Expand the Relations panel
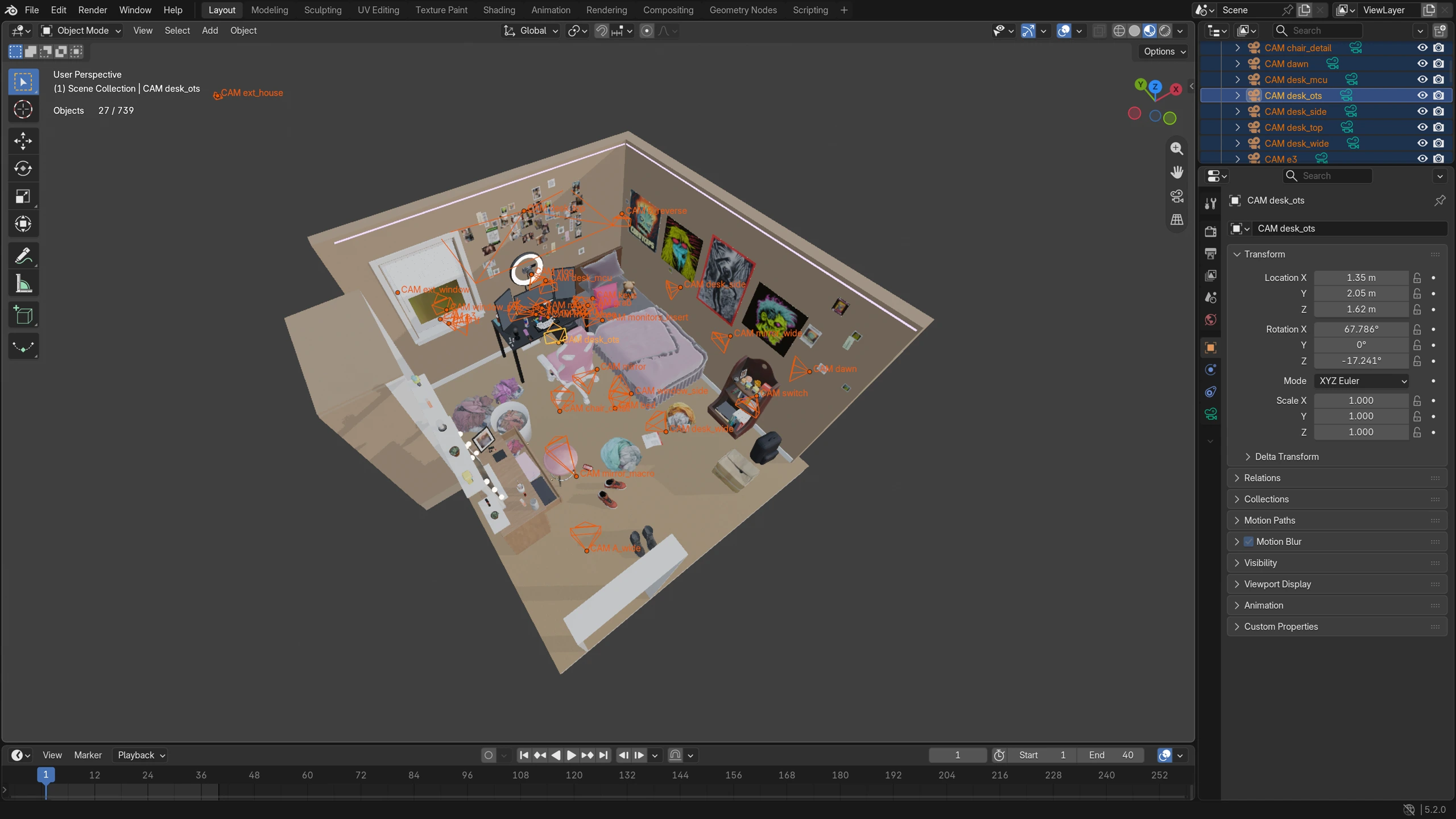Screen dimensions: 1456x819 (1337, 478)
